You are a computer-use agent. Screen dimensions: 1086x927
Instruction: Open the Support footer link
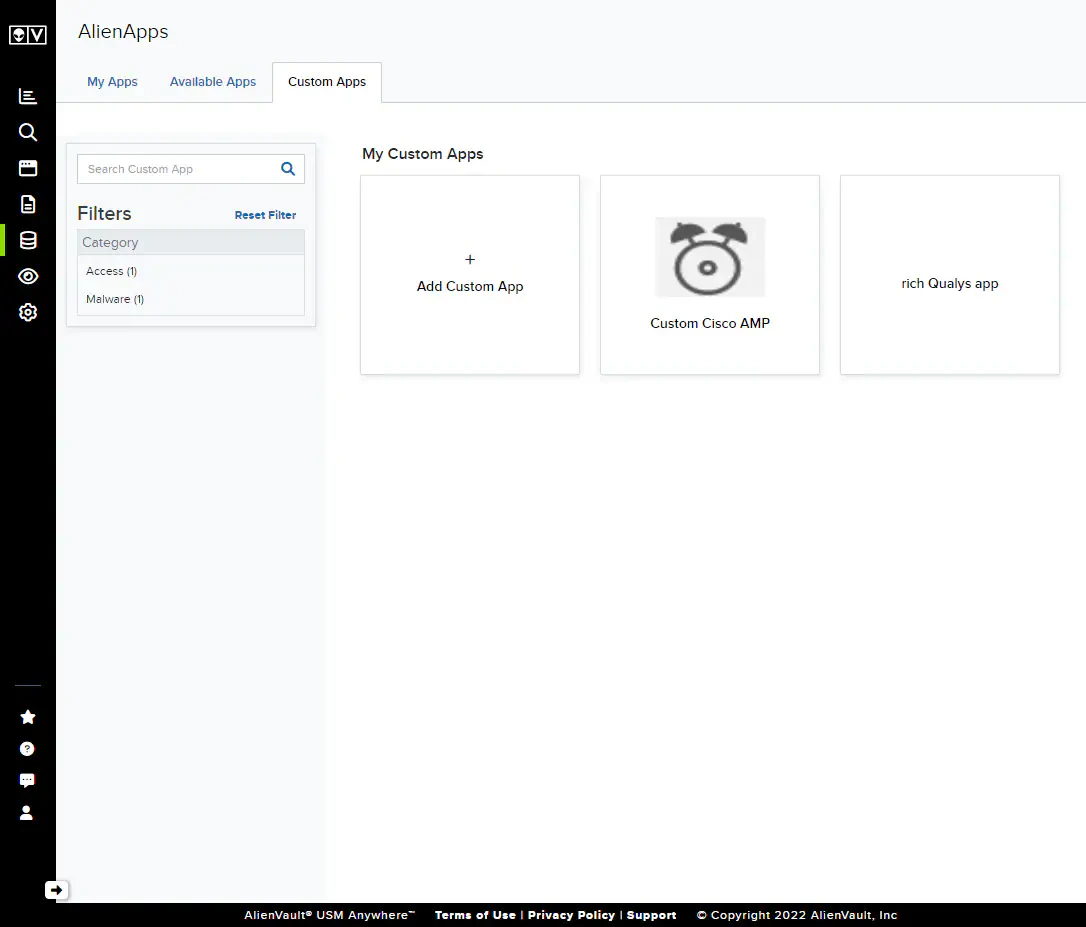[x=651, y=915]
